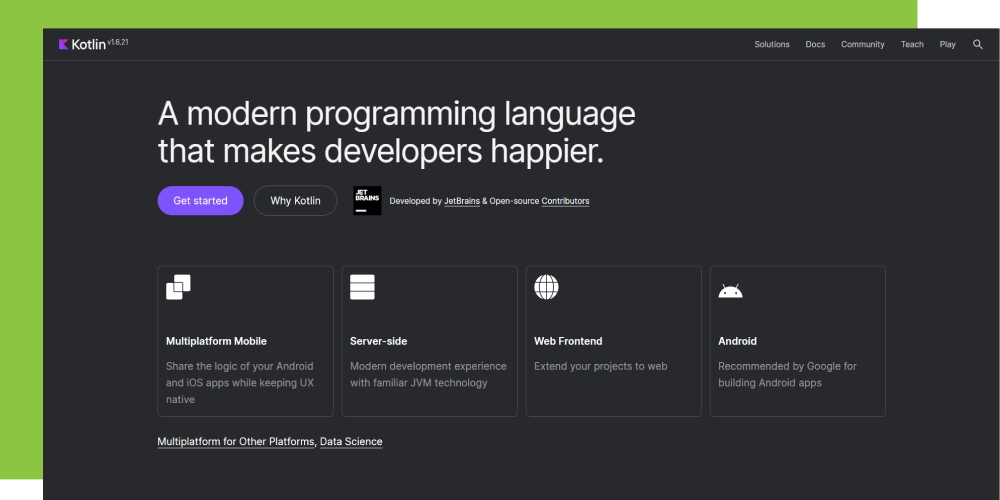Viewport: 1000px width, 500px height.
Task: Open the search magnifier icon
Action: point(977,44)
